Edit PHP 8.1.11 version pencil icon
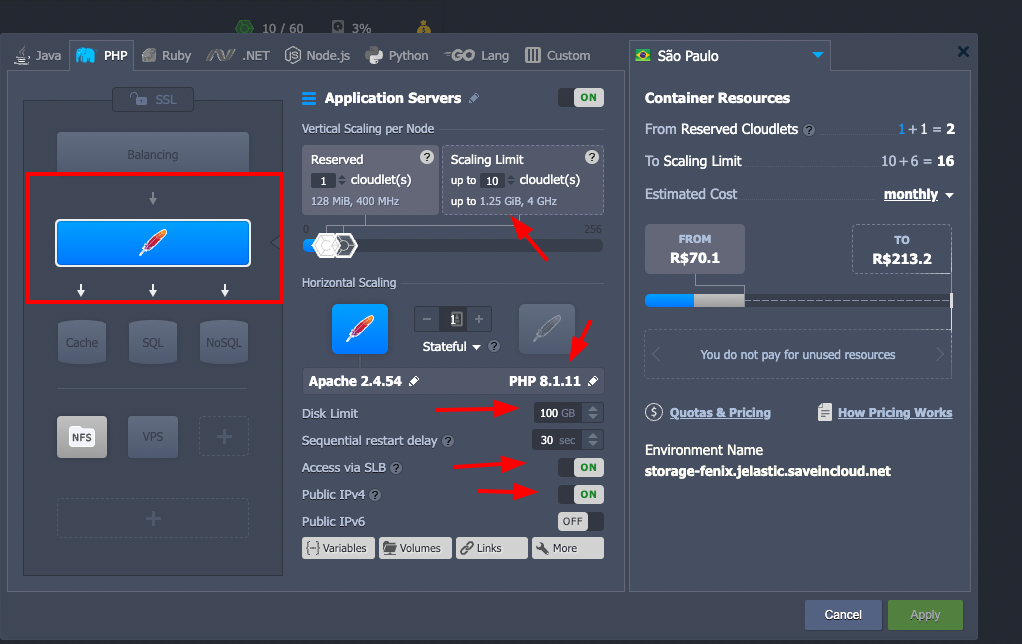 pyautogui.click(x=593, y=382)
